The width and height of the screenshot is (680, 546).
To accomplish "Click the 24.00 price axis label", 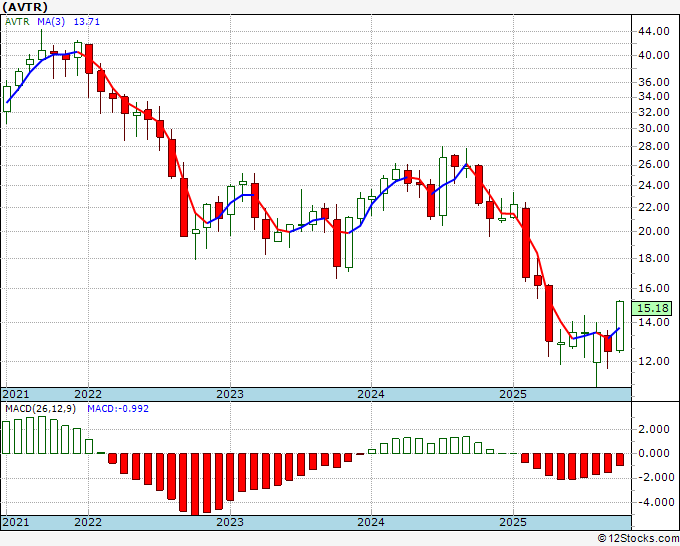I will point(654,186).
